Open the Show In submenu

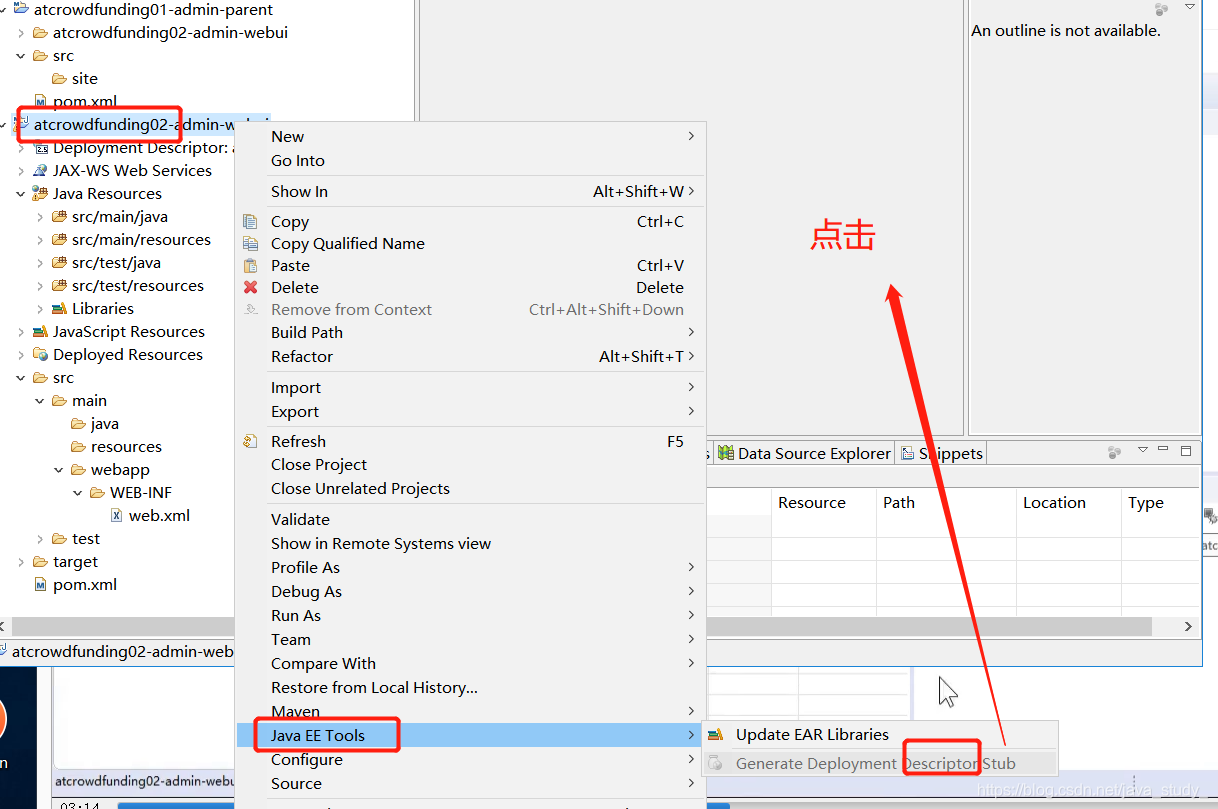pyautogui.click(x=470, y=192)
